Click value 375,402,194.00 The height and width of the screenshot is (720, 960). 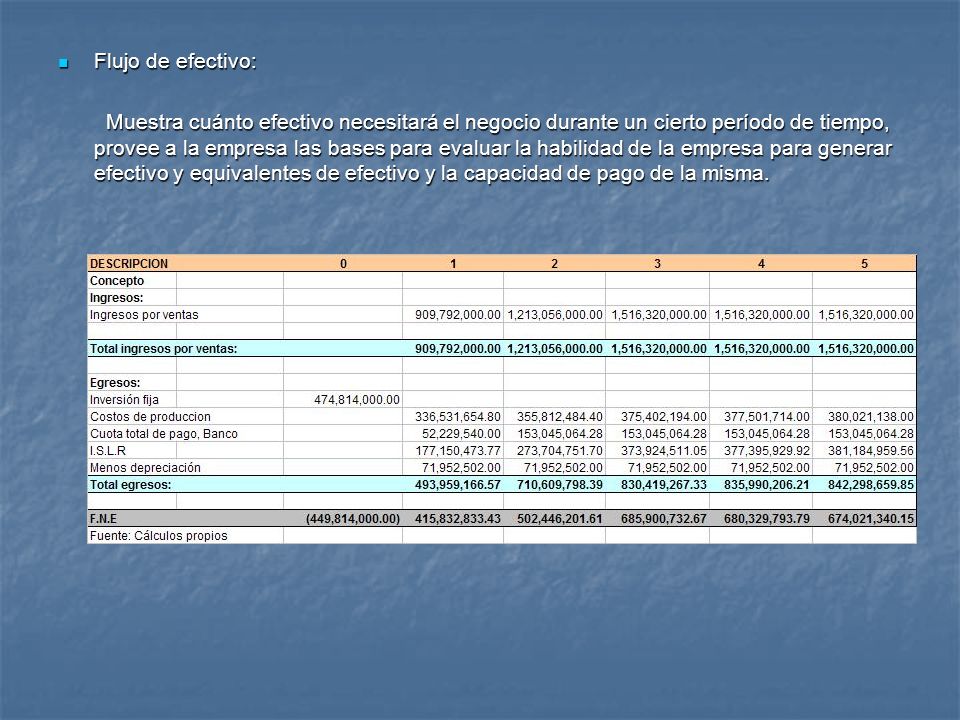click(x=664, y=417)
